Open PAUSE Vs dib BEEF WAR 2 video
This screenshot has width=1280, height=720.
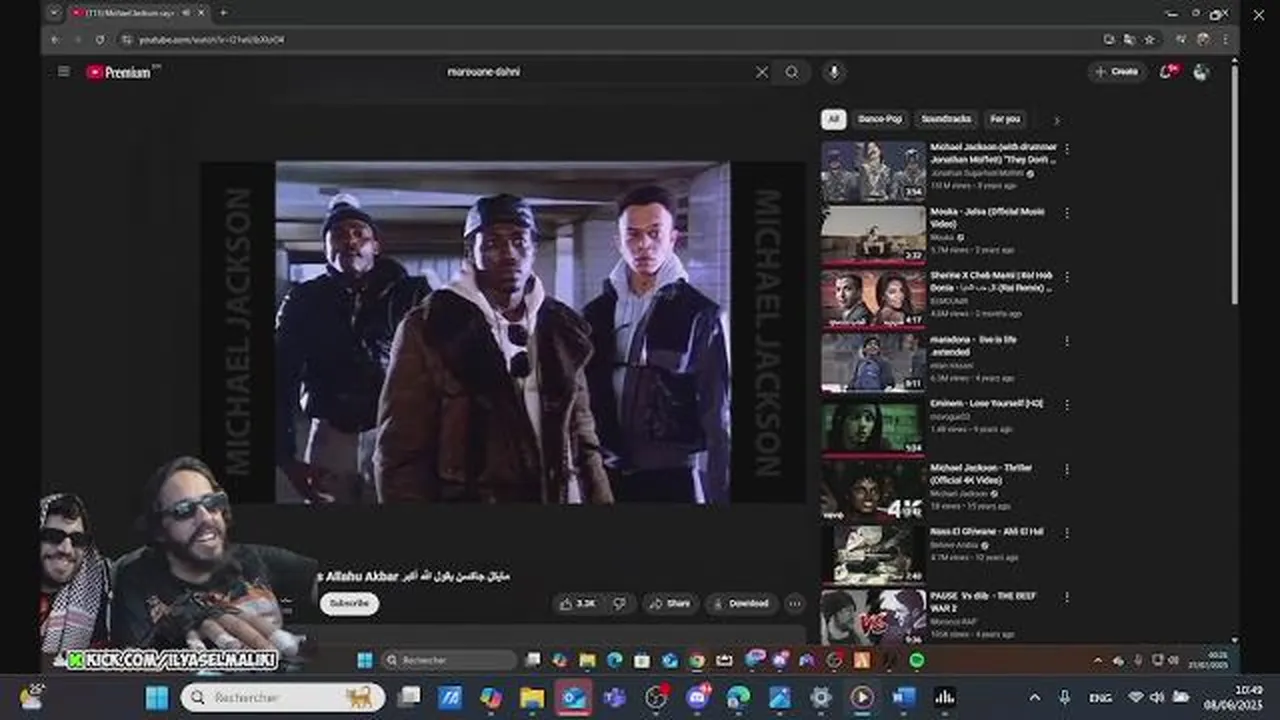[x=874, y=618]
